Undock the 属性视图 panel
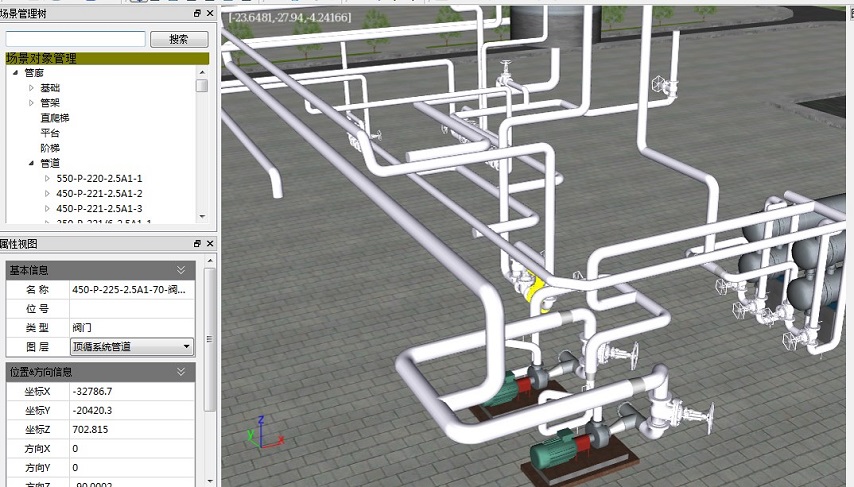 pos(197,244)
